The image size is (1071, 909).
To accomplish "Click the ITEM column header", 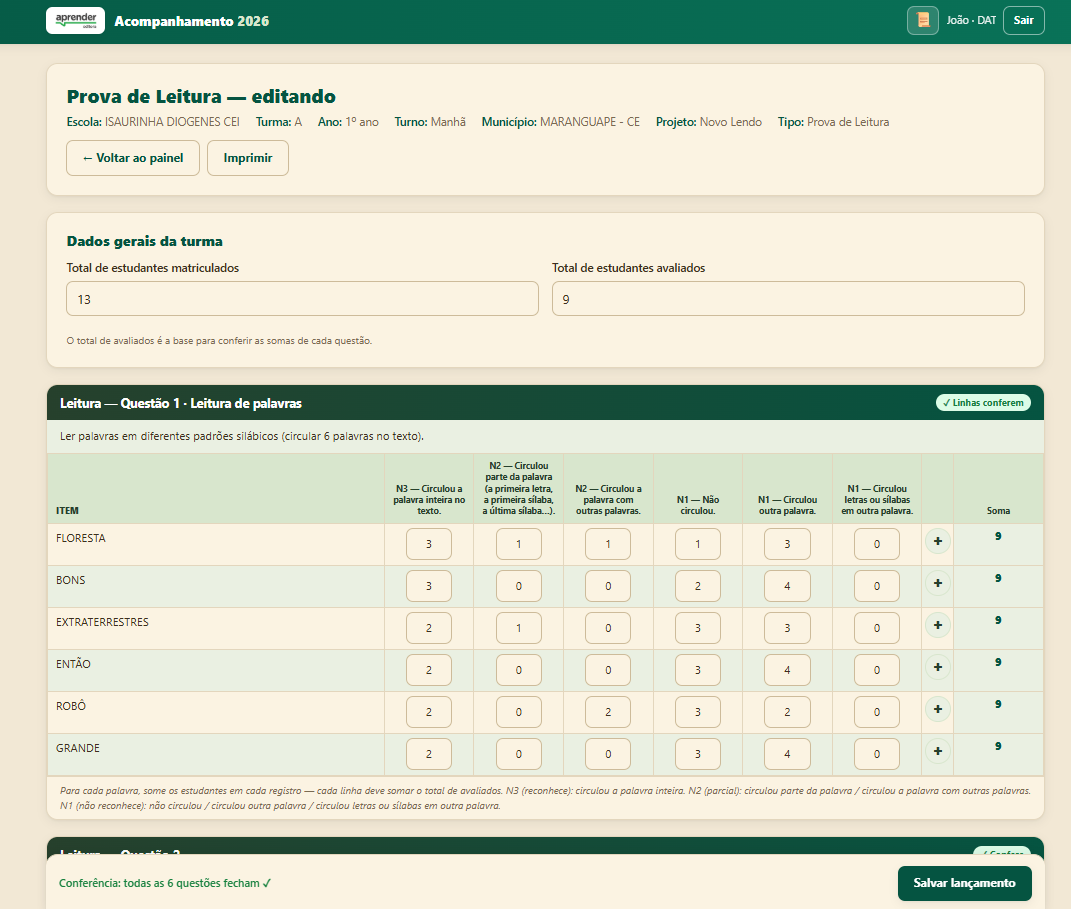I will [x=67, y=511].
